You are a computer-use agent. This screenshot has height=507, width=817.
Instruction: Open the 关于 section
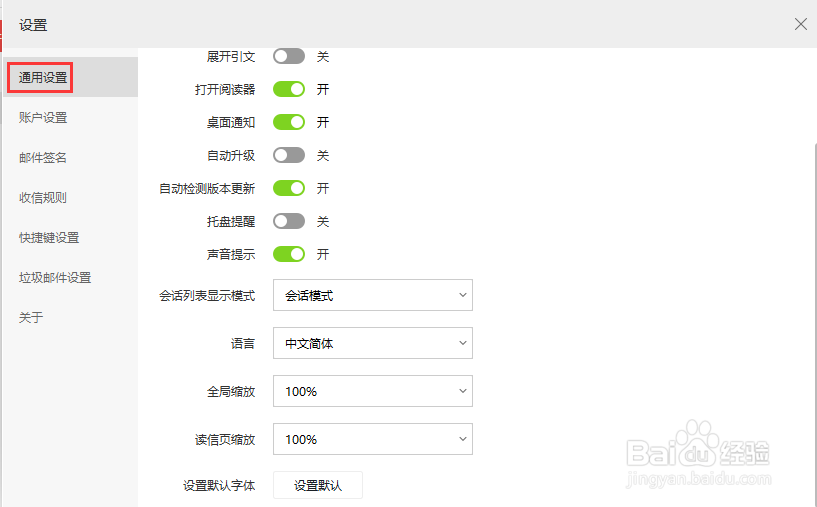[x=31, y=317]
